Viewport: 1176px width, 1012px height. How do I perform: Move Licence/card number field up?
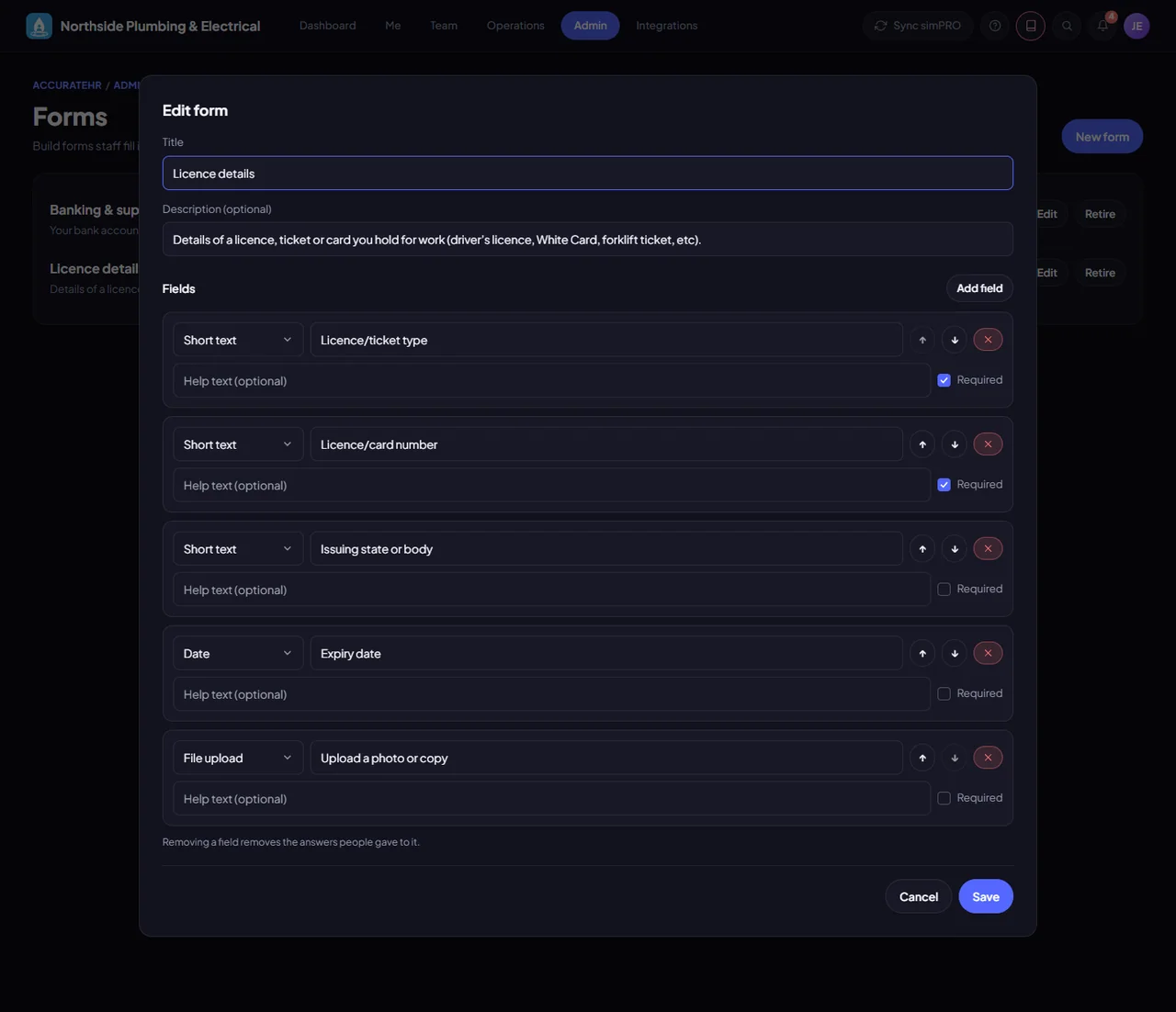(x=922, y=444)
